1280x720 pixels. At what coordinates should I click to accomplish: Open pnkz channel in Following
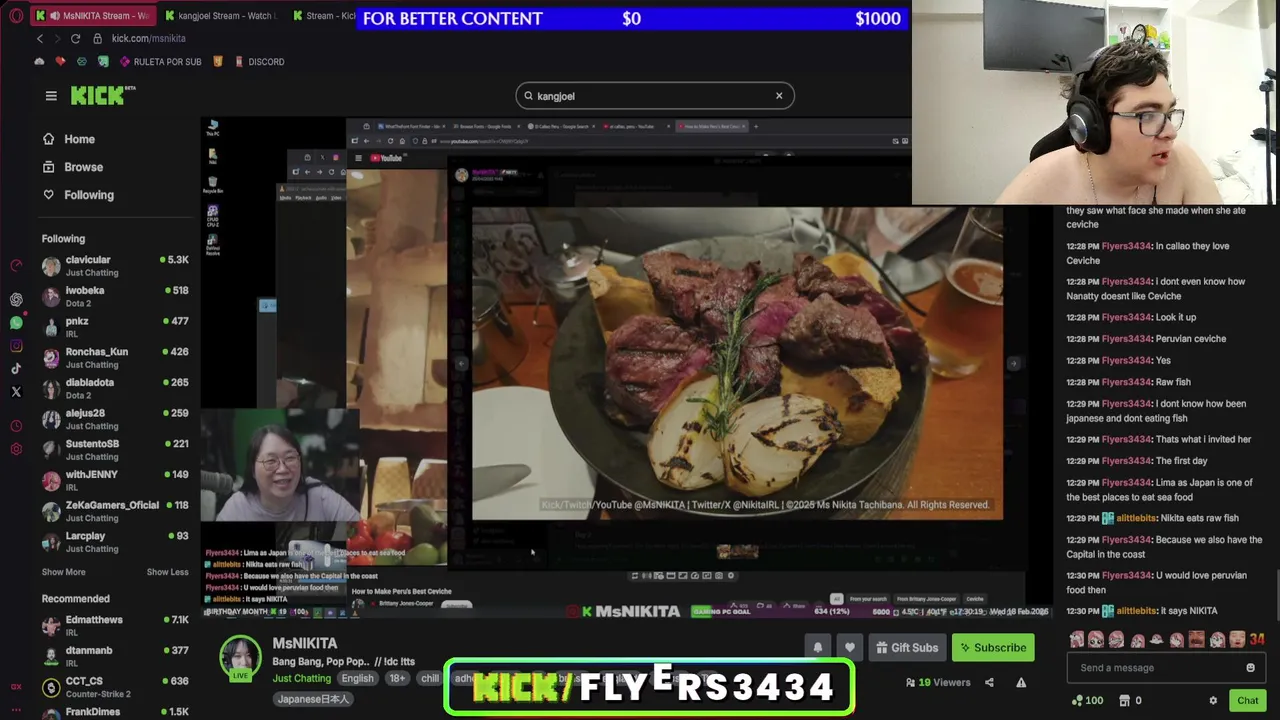tap(115, 327)
